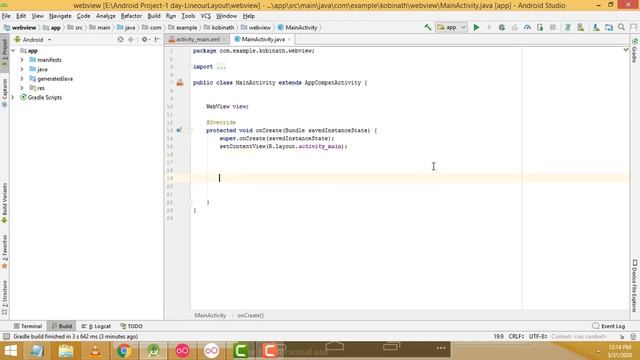Click the CRLF line separator status entry
The width and height of the screenshot is (640, 360).
tap(516, 336)
